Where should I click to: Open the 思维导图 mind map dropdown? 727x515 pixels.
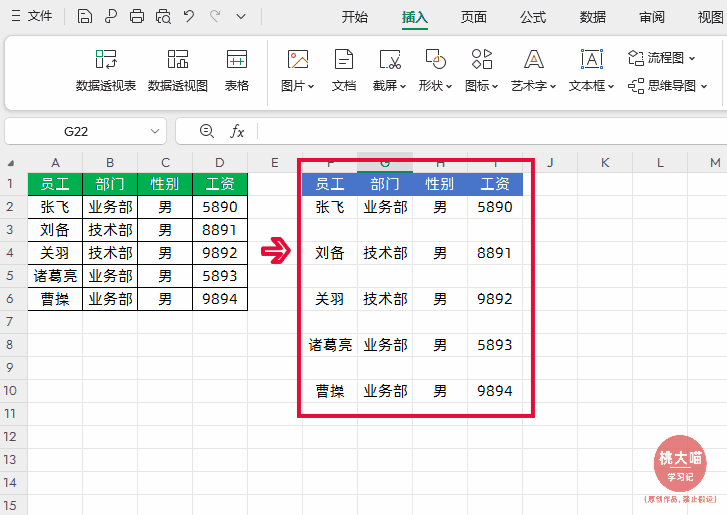point(668,86)
